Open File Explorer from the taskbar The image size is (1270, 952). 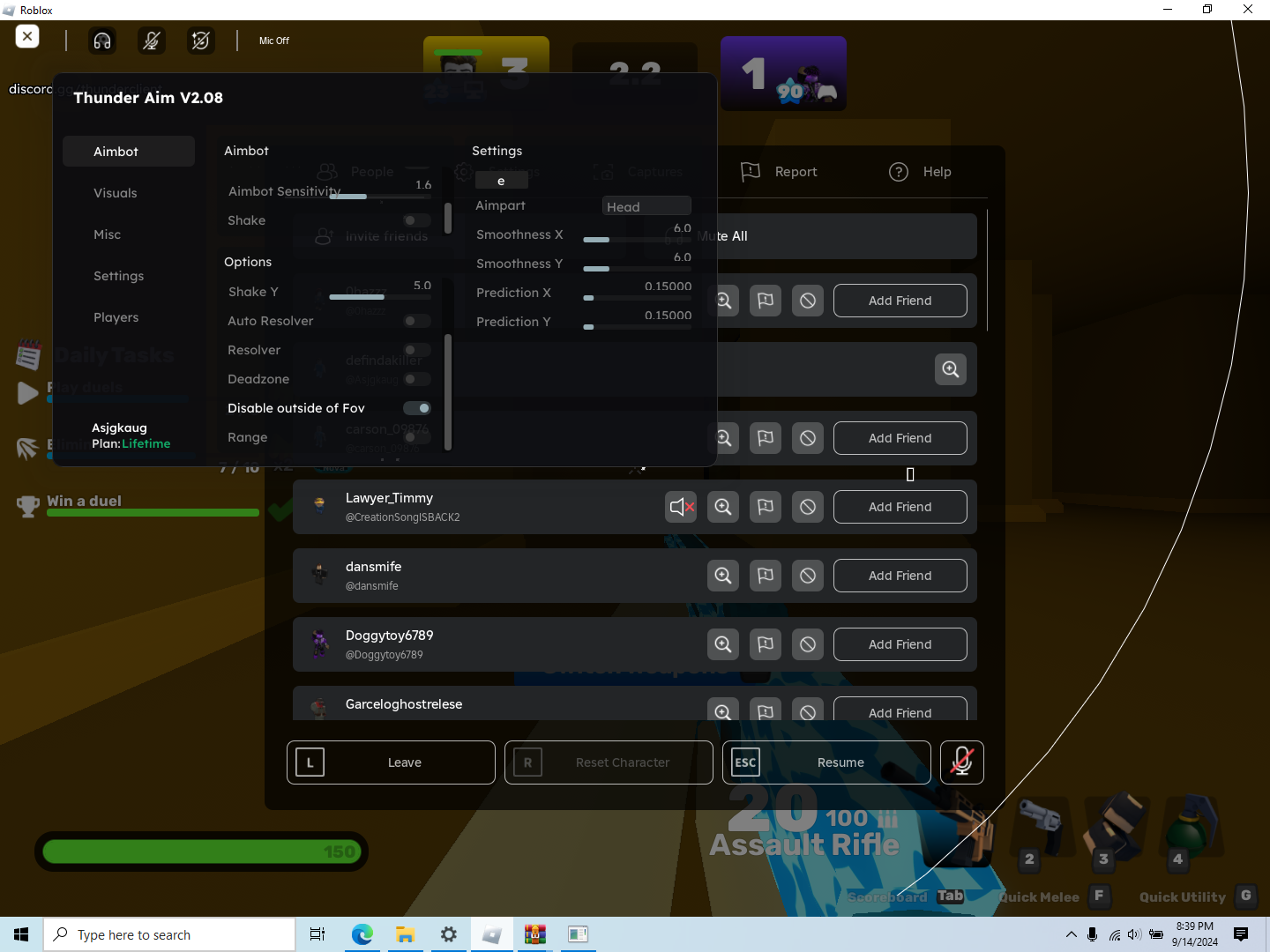(x=405, y=934)
